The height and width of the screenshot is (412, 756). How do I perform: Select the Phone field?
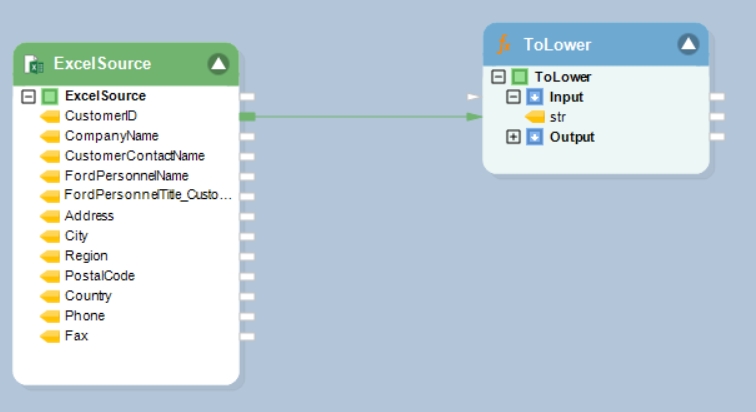coord(84,316)
